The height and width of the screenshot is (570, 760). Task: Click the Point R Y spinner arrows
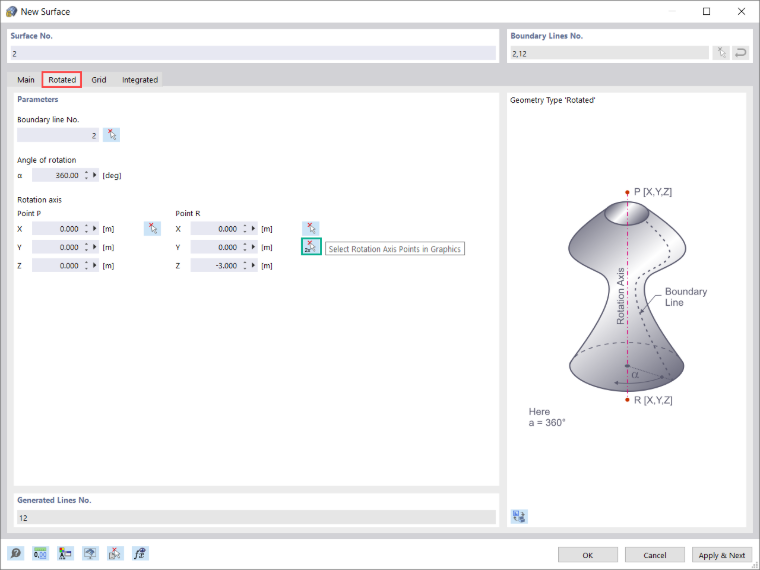(x=245, y=247)
